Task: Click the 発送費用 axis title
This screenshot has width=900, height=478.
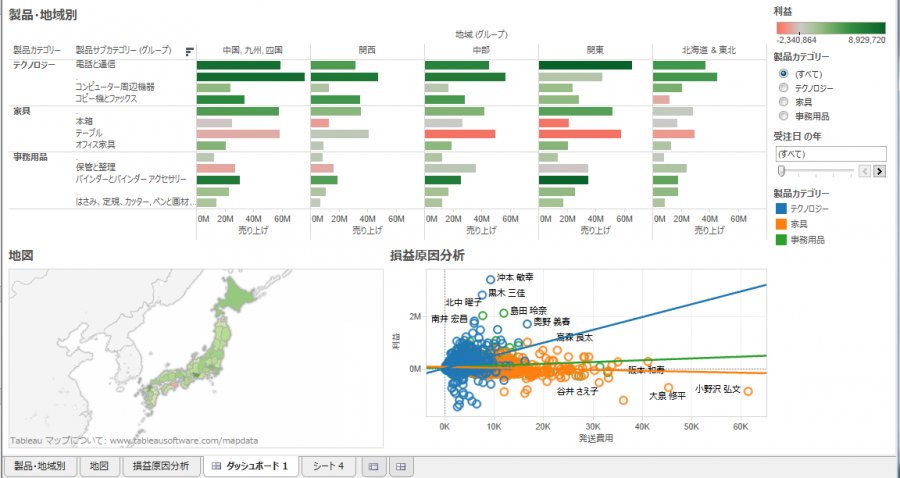Action: [x=596, y=438]
